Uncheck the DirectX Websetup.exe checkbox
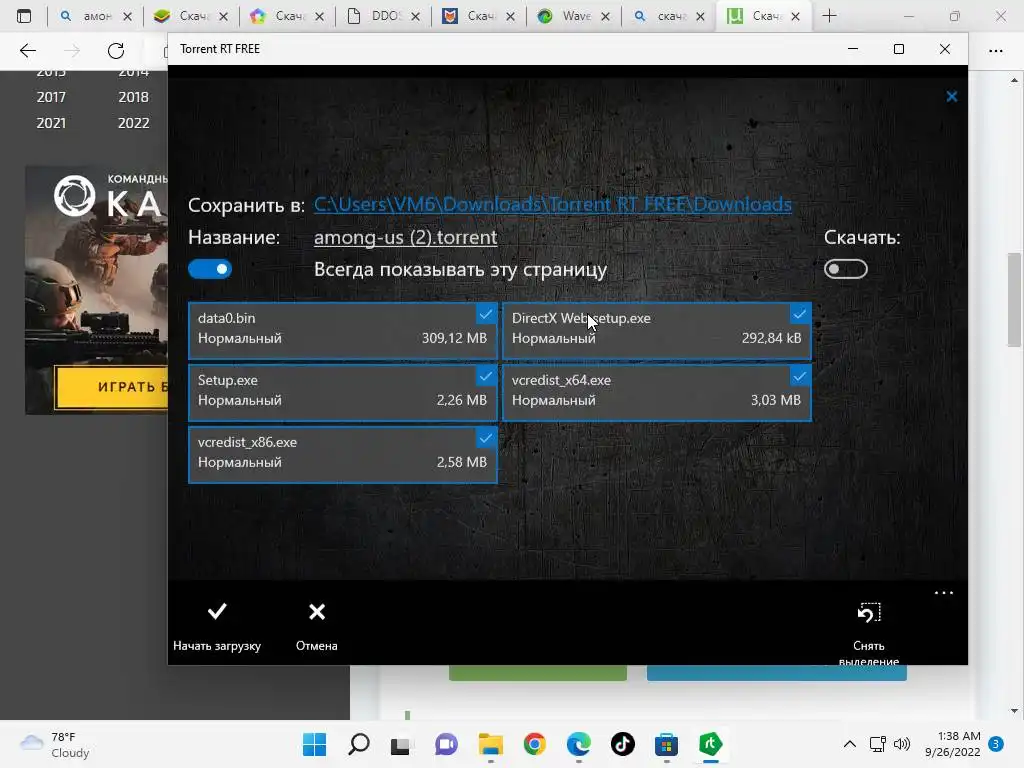 coord(799,314)
